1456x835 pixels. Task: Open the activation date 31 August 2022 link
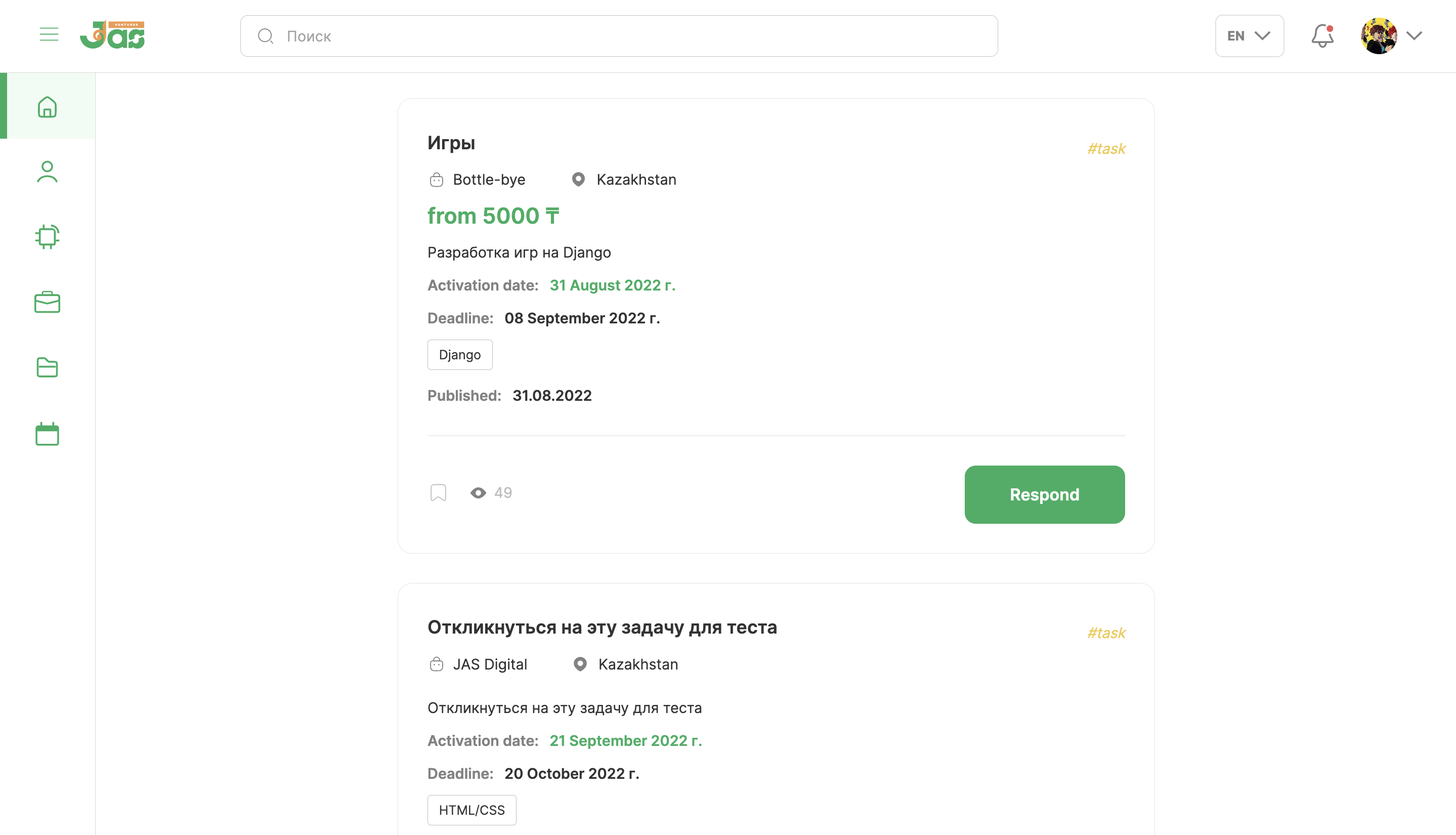612,285
